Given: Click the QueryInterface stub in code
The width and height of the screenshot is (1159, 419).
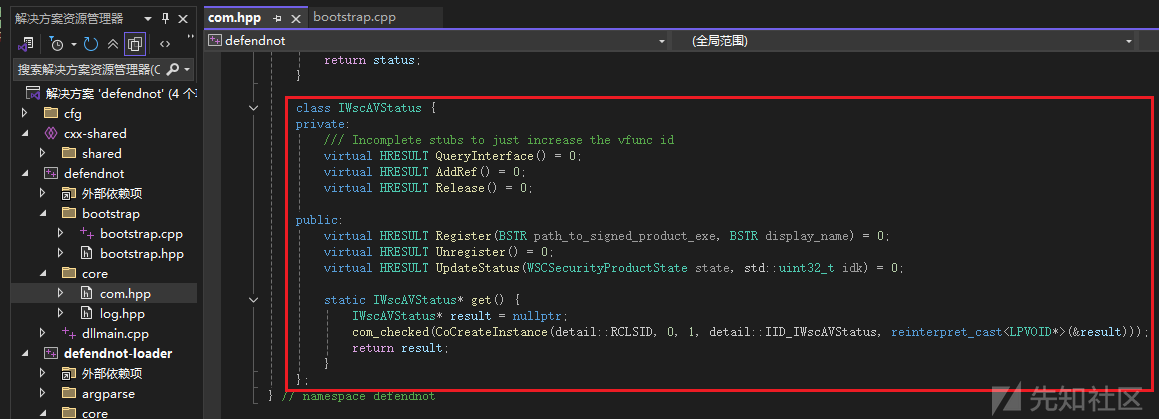Looking at the screenshot, I should pos(484,156).
